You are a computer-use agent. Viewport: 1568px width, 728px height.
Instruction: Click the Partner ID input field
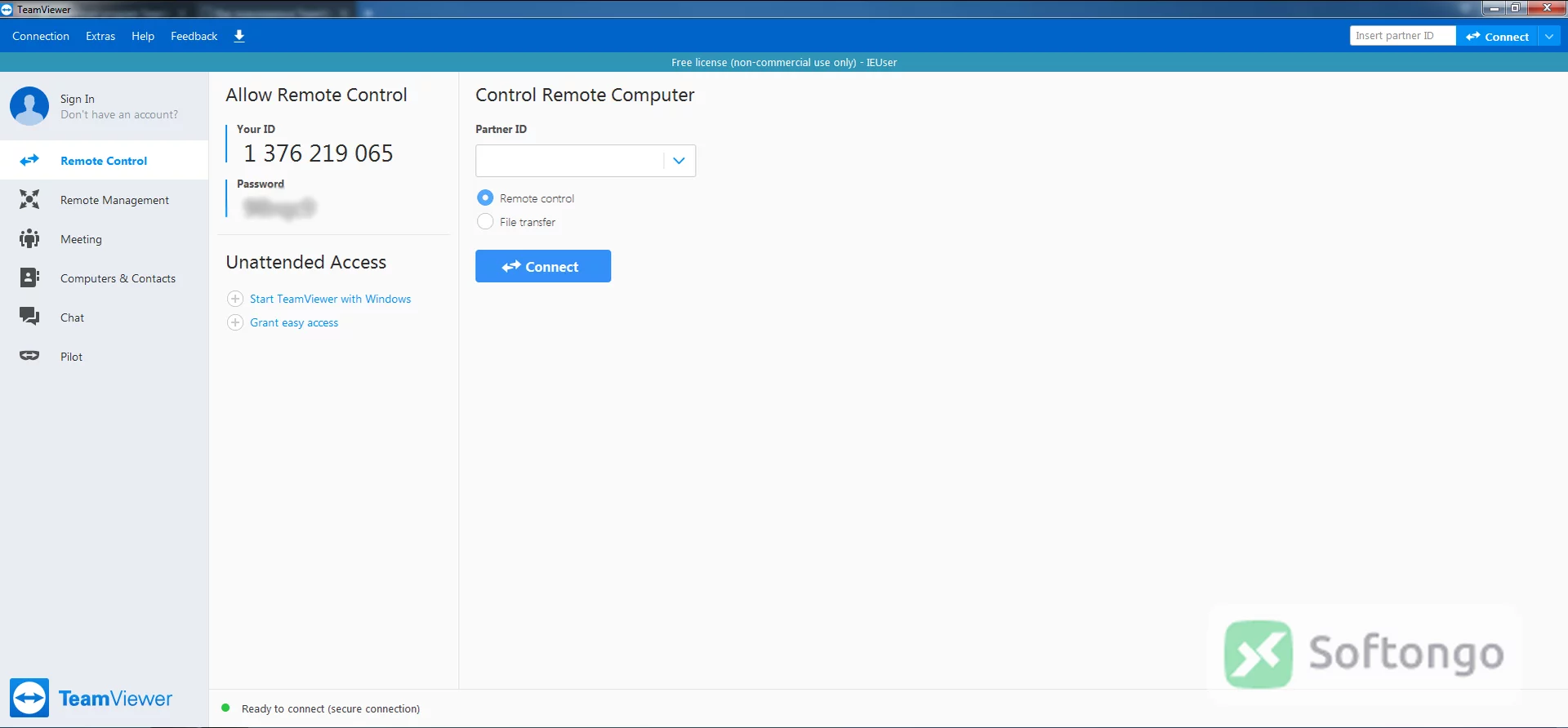click(570, 161)
